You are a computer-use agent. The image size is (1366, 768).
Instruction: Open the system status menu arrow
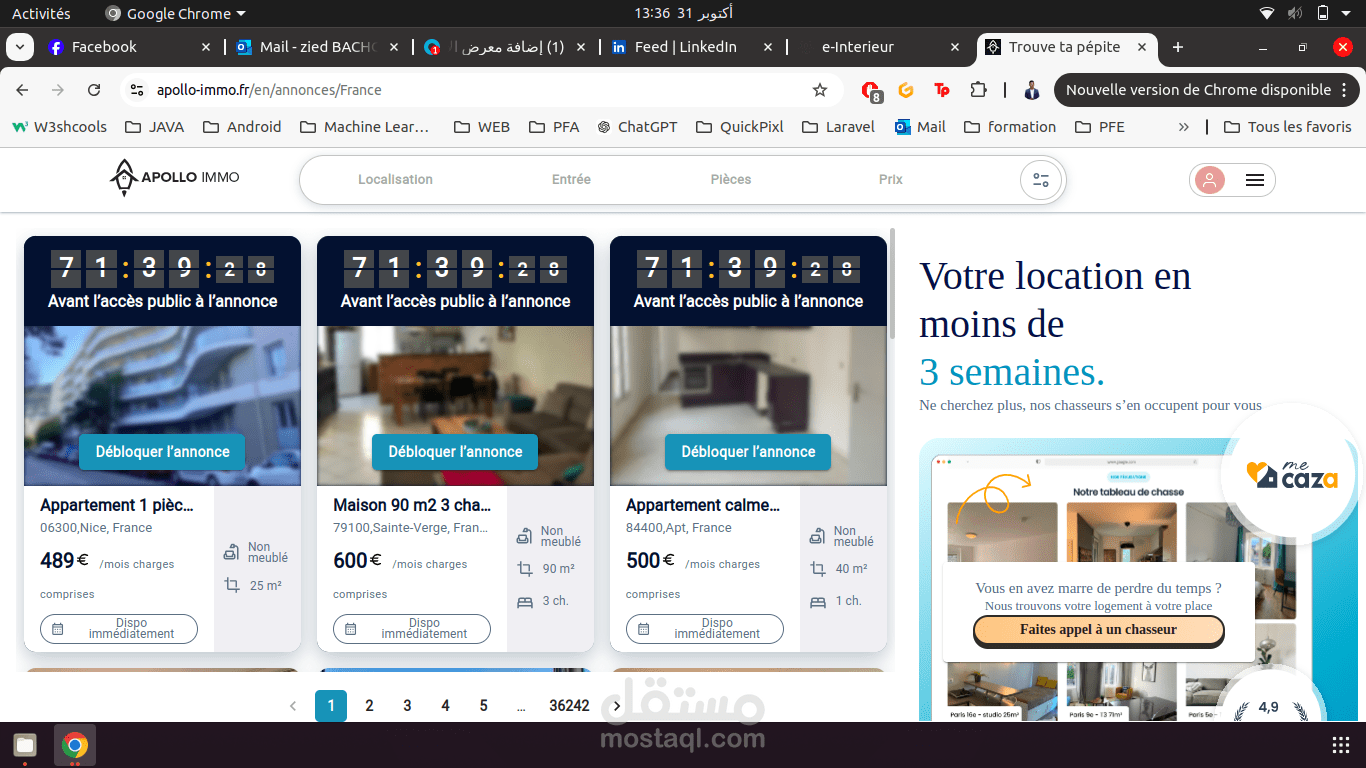[x=1348, y=13]
